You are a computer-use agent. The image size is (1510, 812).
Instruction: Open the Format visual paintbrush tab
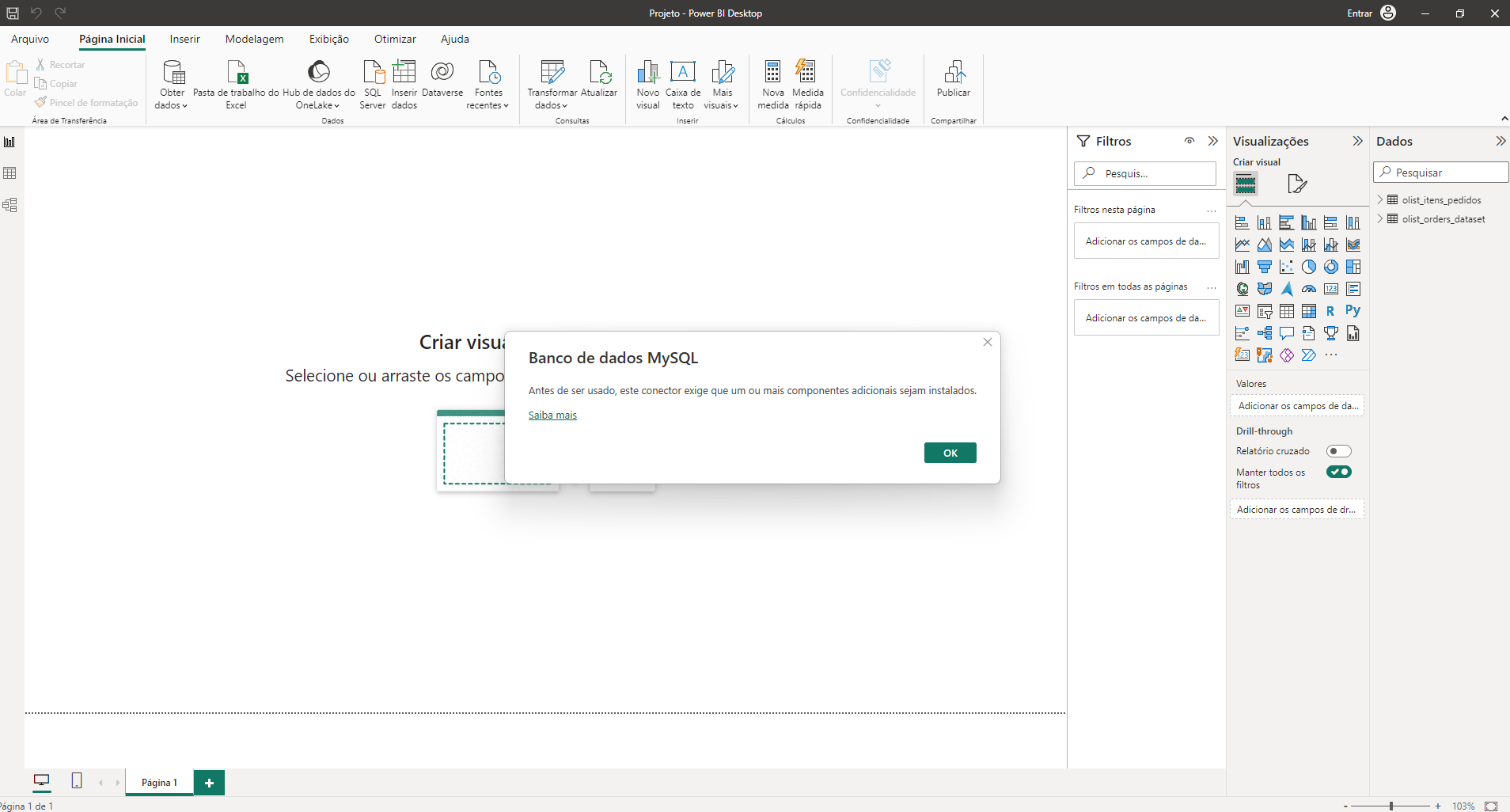[1297, 184]
